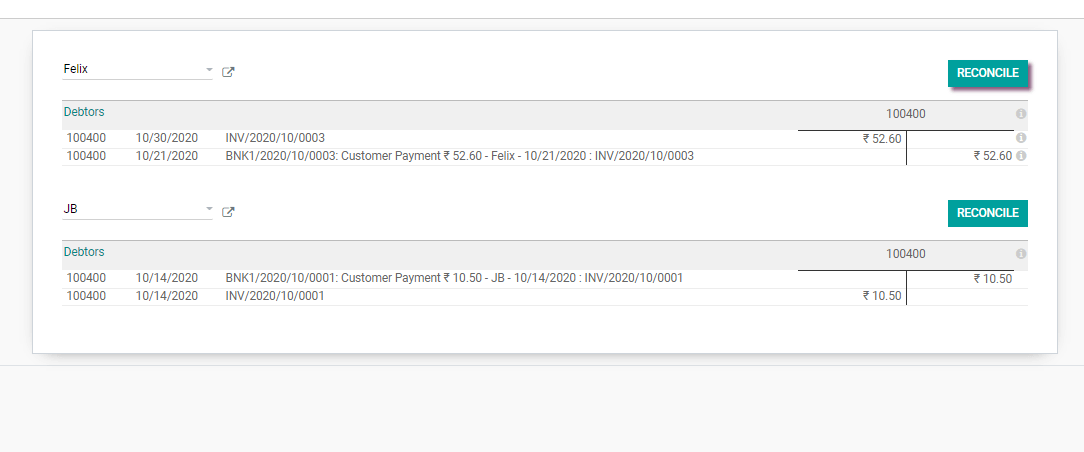
Task: Click info icon in Felix Debtors header
Action: pyautogui.click(x=1021, y=114)
